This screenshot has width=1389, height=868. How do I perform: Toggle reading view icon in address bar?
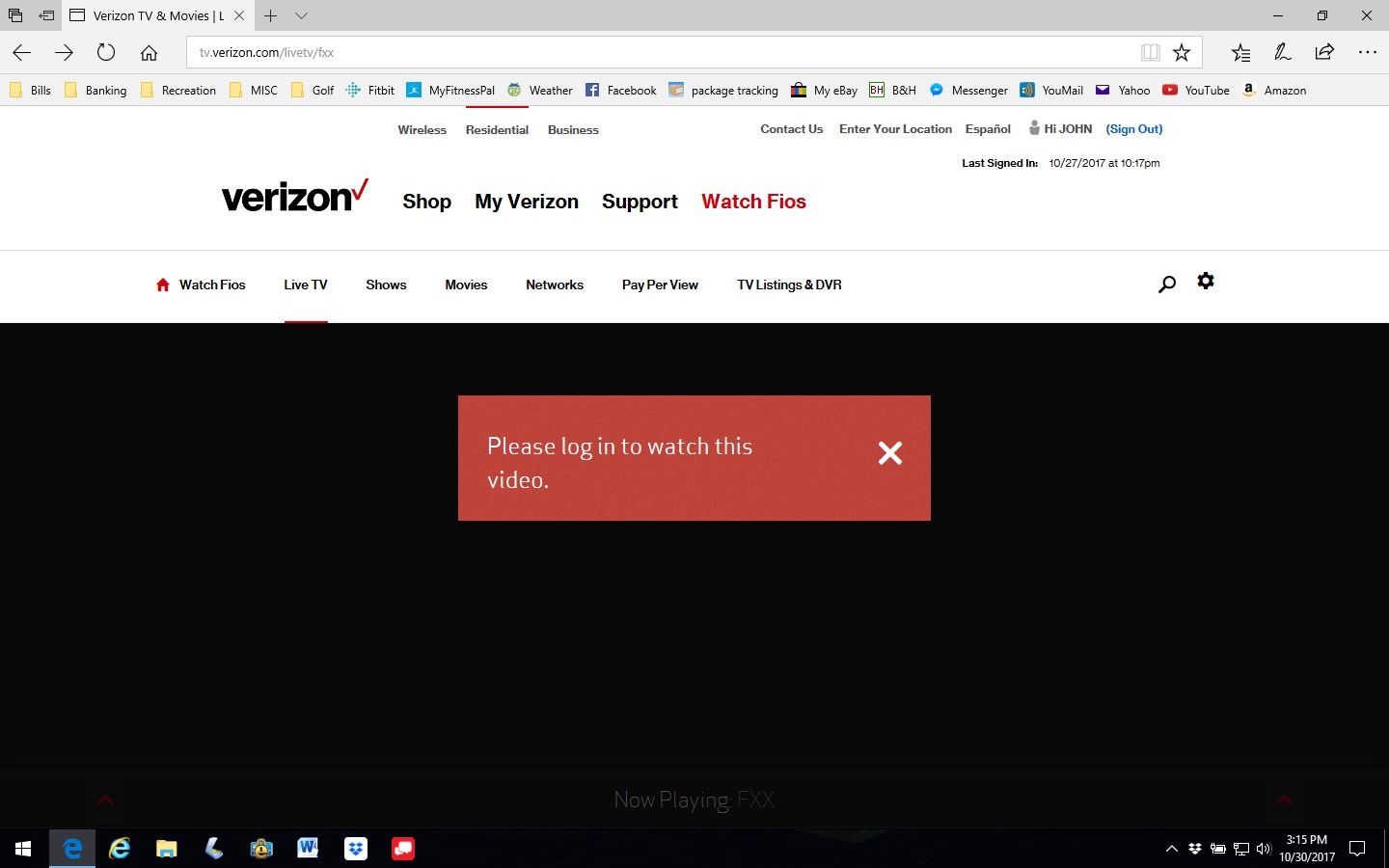pos(1150,52)
